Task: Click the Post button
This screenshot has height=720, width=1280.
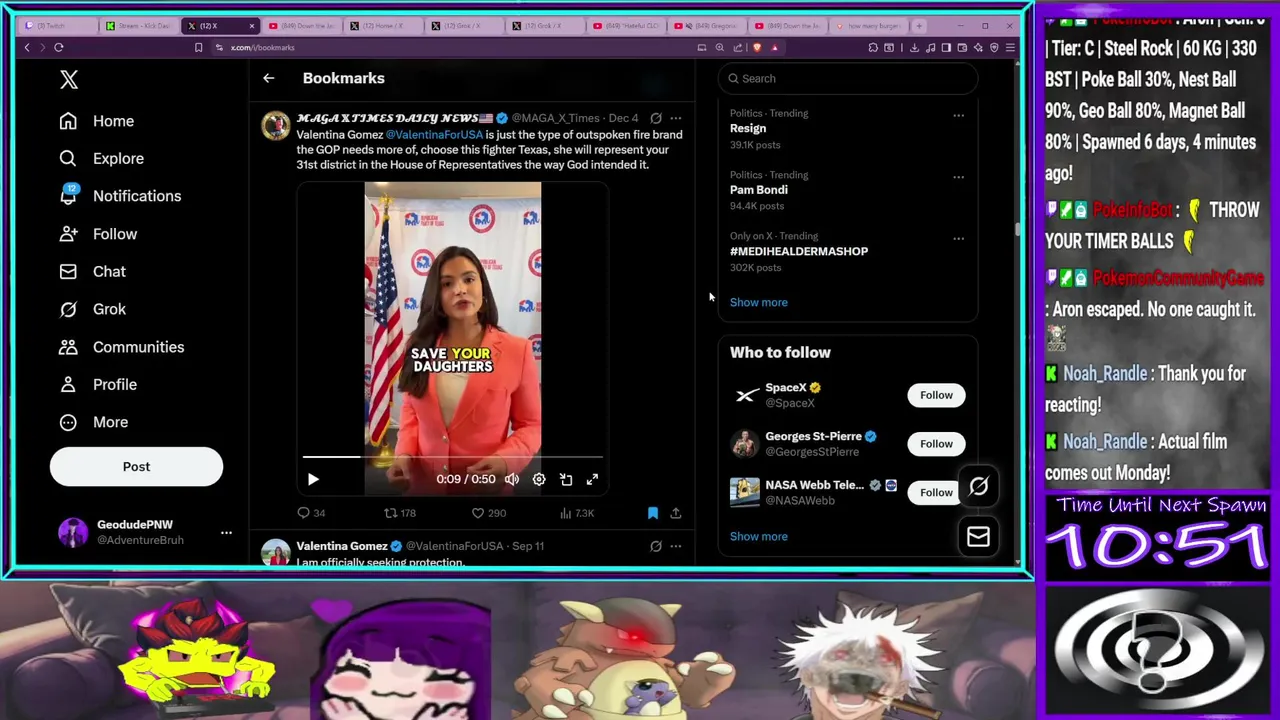Action: pyautogui.click(x=136, y=467)
